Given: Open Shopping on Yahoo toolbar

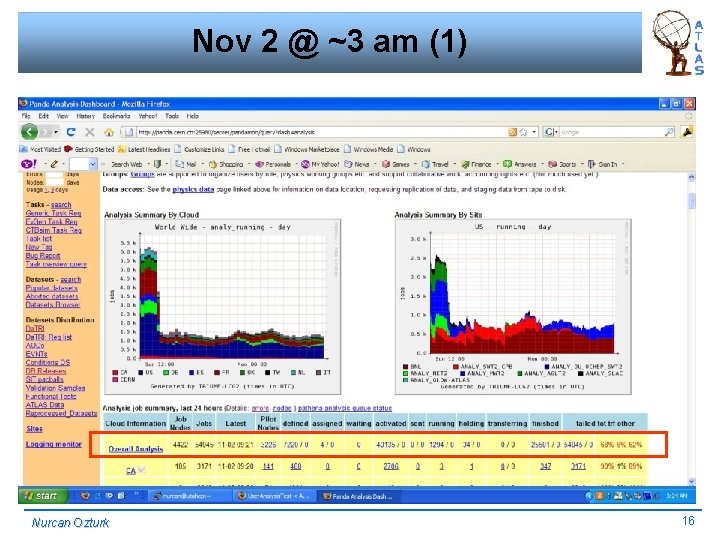Looking at the screenshot, I should pyautogui.click(x=226, y=164).
